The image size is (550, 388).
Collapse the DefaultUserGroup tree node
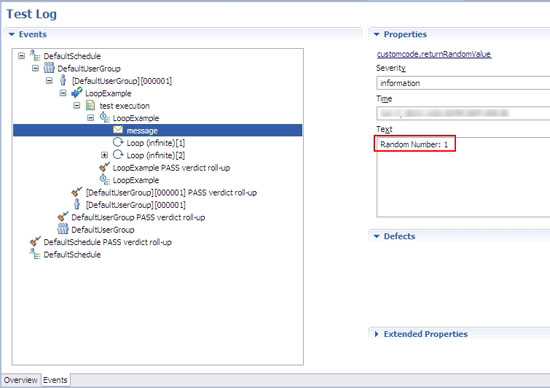pos(35,68)
